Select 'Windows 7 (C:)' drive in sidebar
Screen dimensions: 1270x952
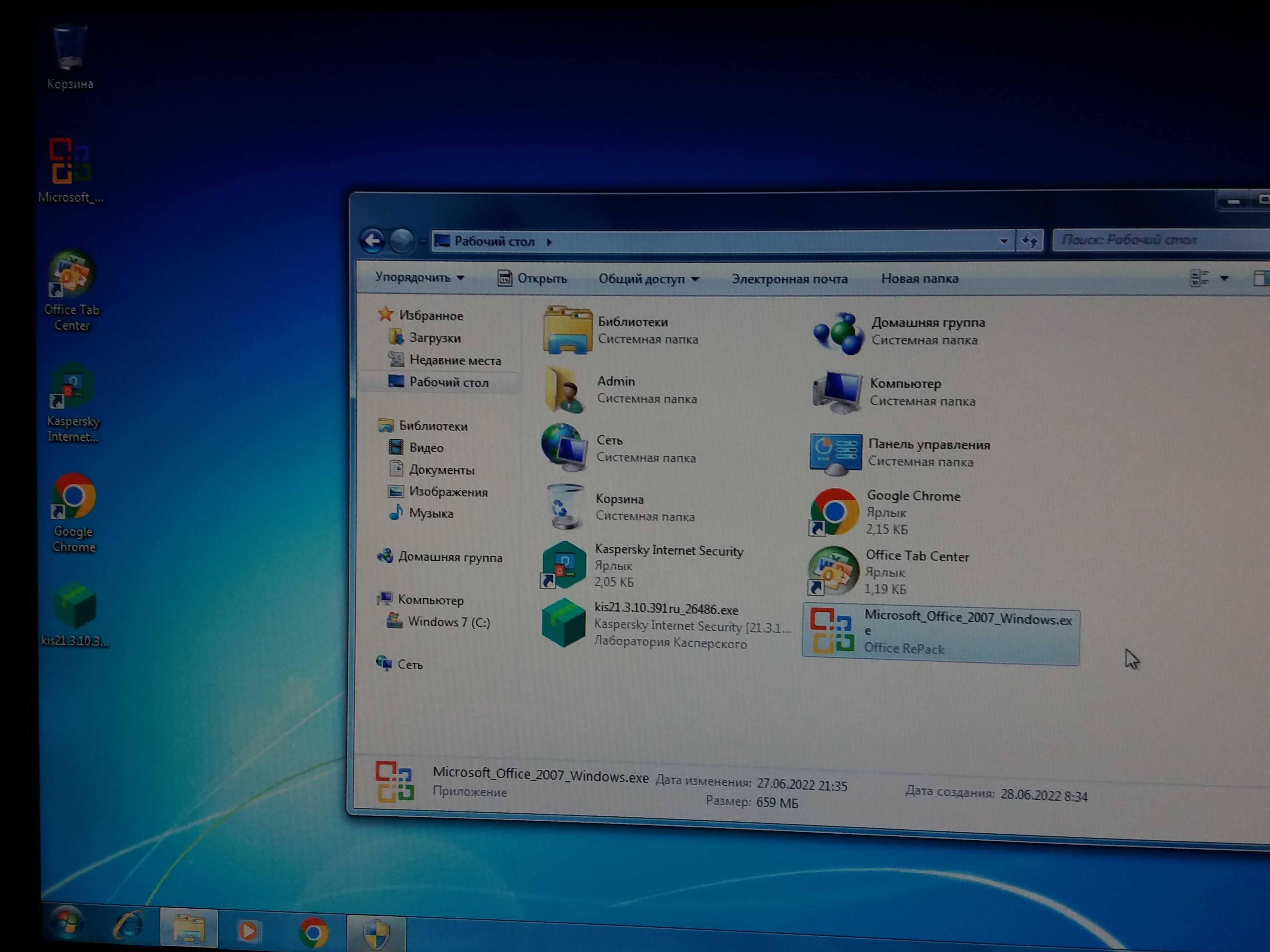[x=439, y=621]
